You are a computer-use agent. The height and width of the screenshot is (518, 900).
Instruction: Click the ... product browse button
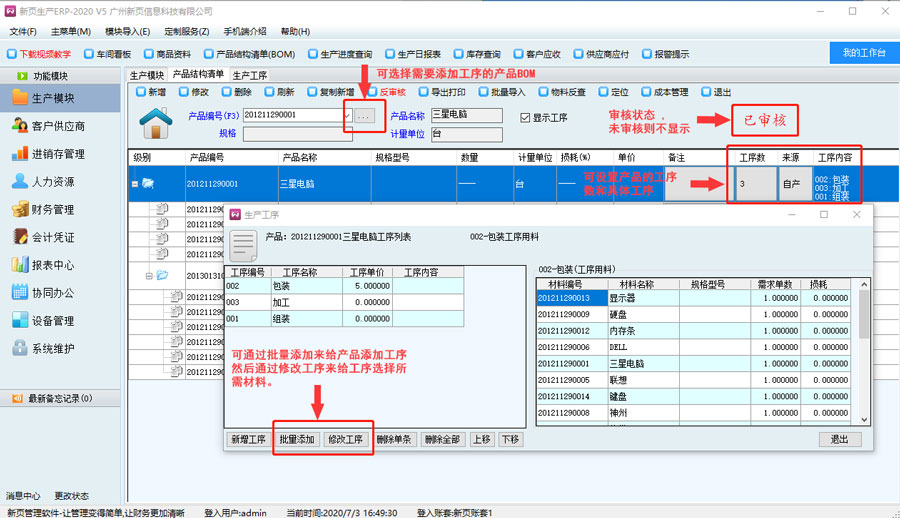coord(364,116)
